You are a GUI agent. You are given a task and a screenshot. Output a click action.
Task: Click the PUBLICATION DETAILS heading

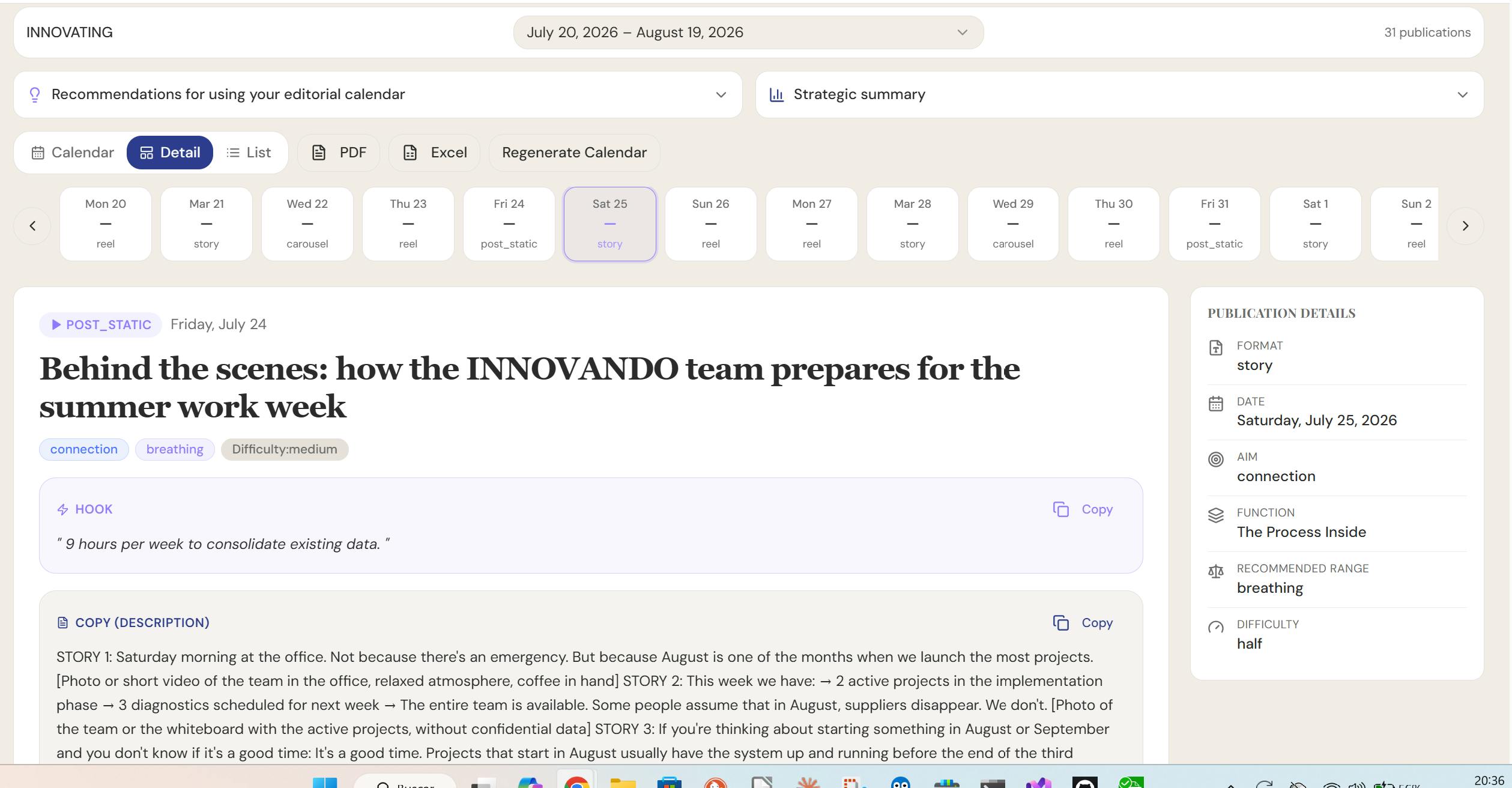click(x=1281, y=314)
